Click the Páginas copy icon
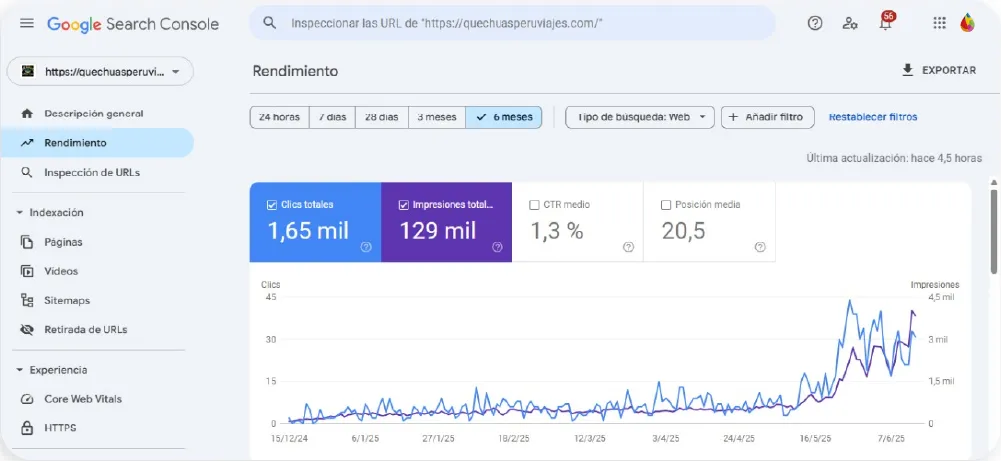1001x461 pixels. (x=27, y=242)
